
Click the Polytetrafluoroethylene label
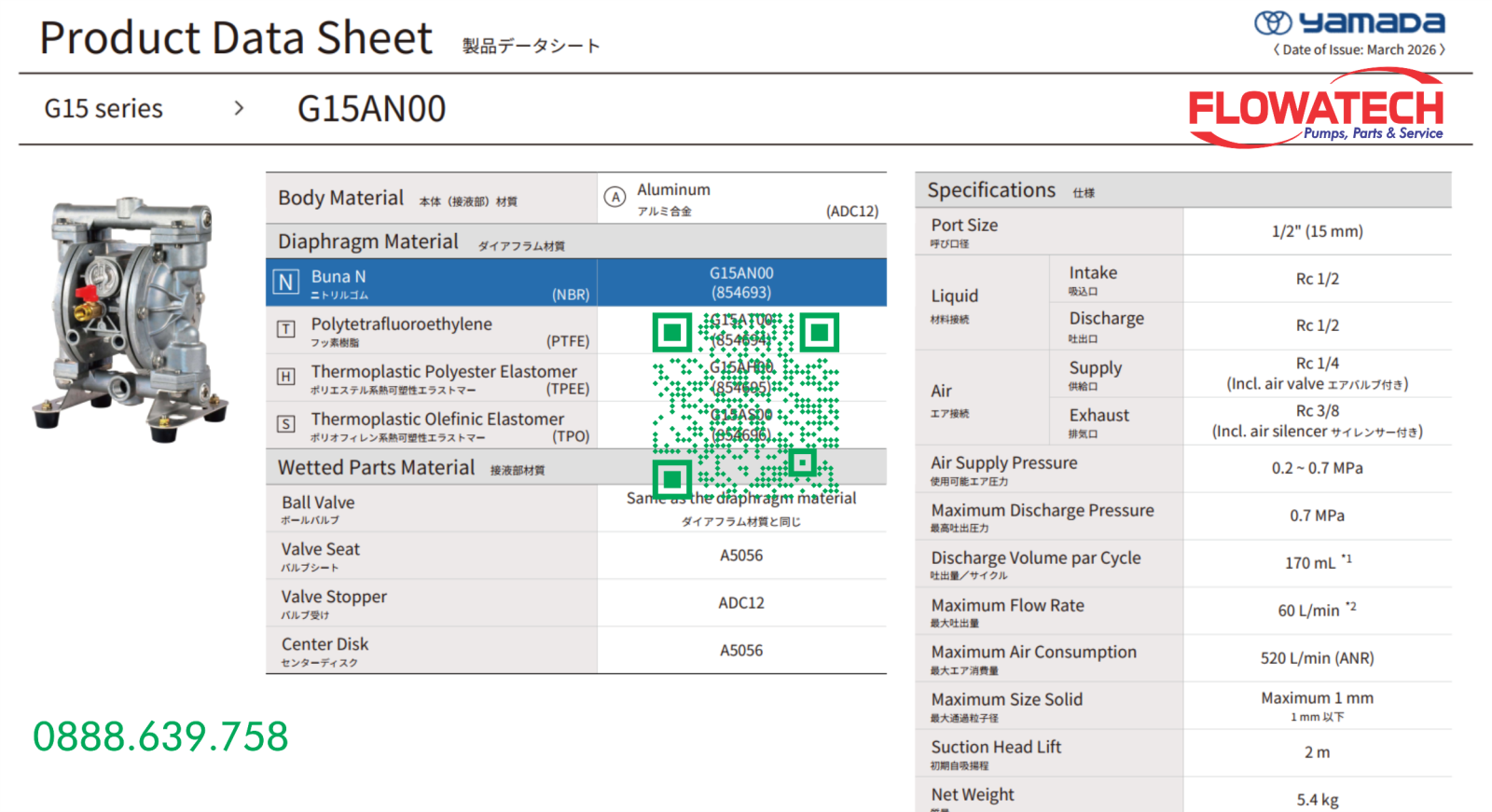[x=402, y=323]
